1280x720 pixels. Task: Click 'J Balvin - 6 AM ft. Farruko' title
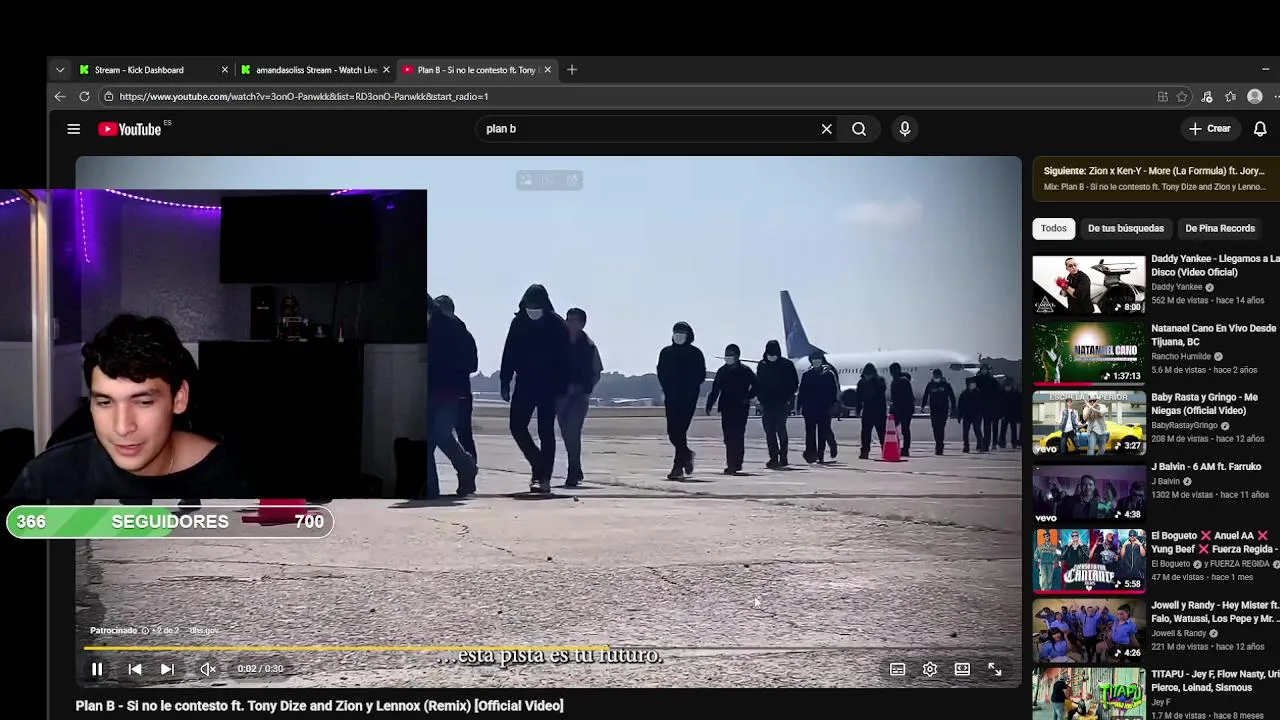(x=1206, y=466)
